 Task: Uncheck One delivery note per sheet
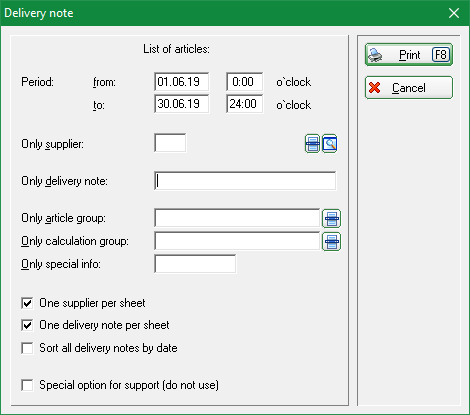[27, 325]
